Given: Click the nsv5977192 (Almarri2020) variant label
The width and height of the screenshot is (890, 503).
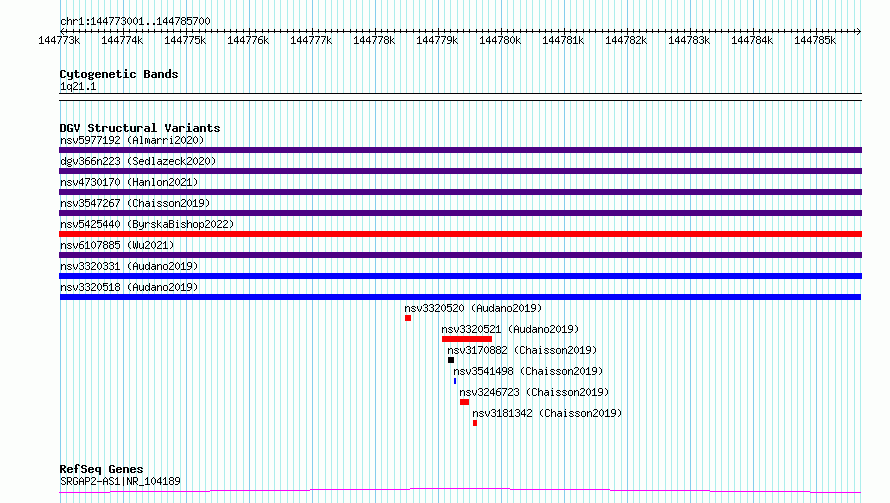Looking at the screenshot, I should 132,140.
